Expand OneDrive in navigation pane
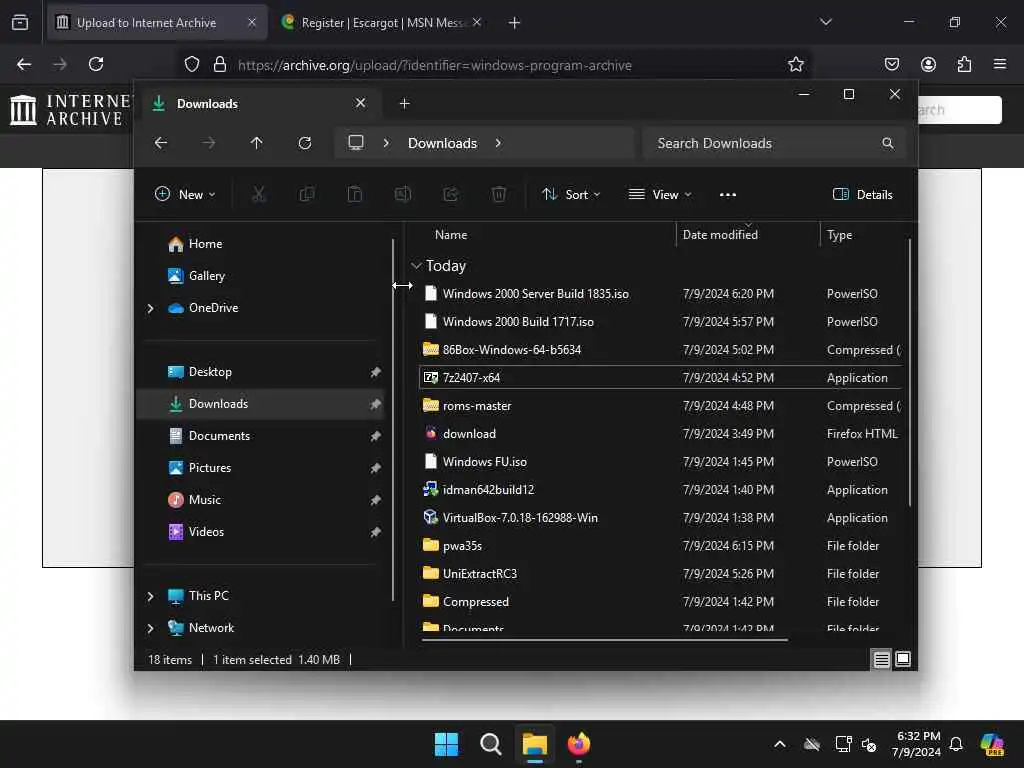The image size is (1024, 768). click(150, 308)
